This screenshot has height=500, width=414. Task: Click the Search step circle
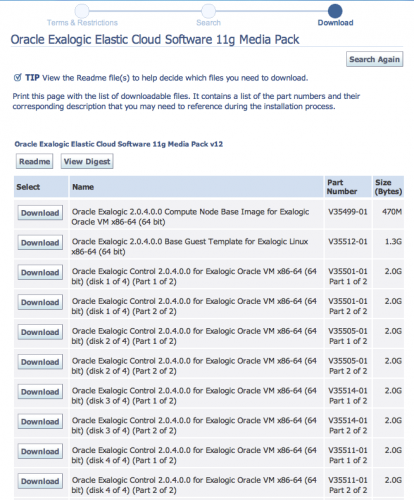point(208,11)
